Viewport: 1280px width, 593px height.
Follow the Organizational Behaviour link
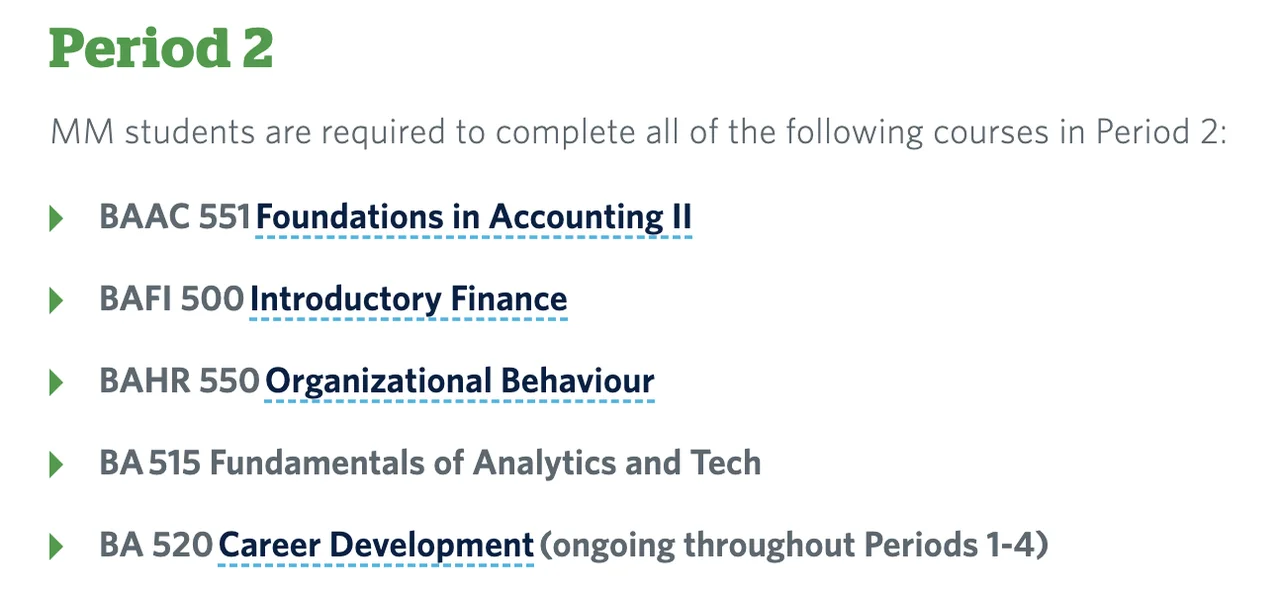pos(460,381)
